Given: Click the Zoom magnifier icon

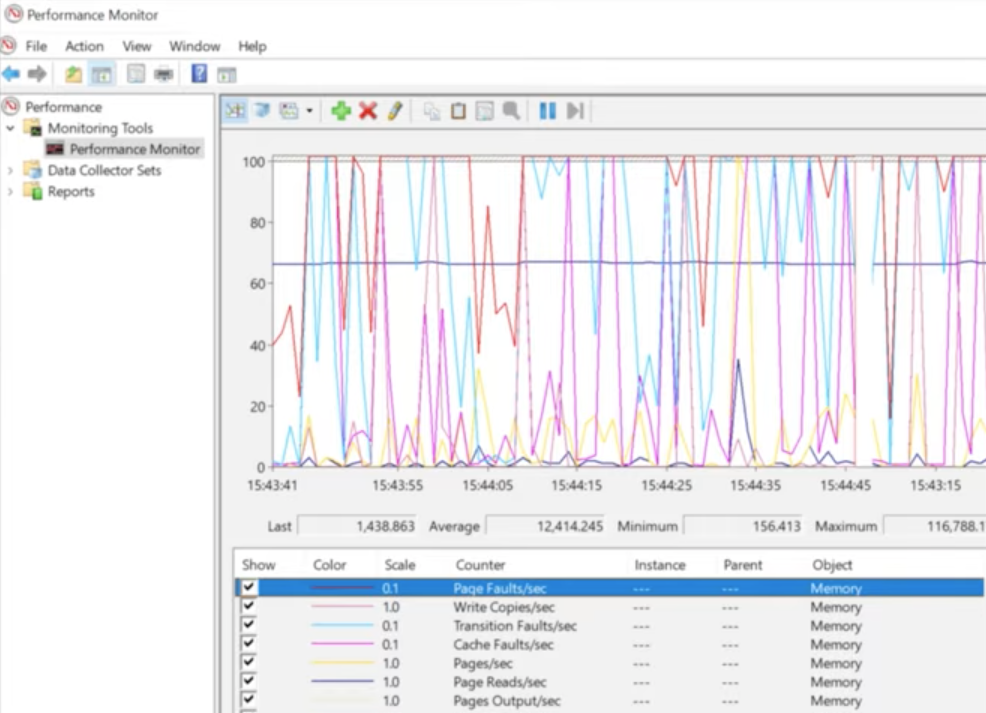Looking at the screenshot, I should point(511,111).
